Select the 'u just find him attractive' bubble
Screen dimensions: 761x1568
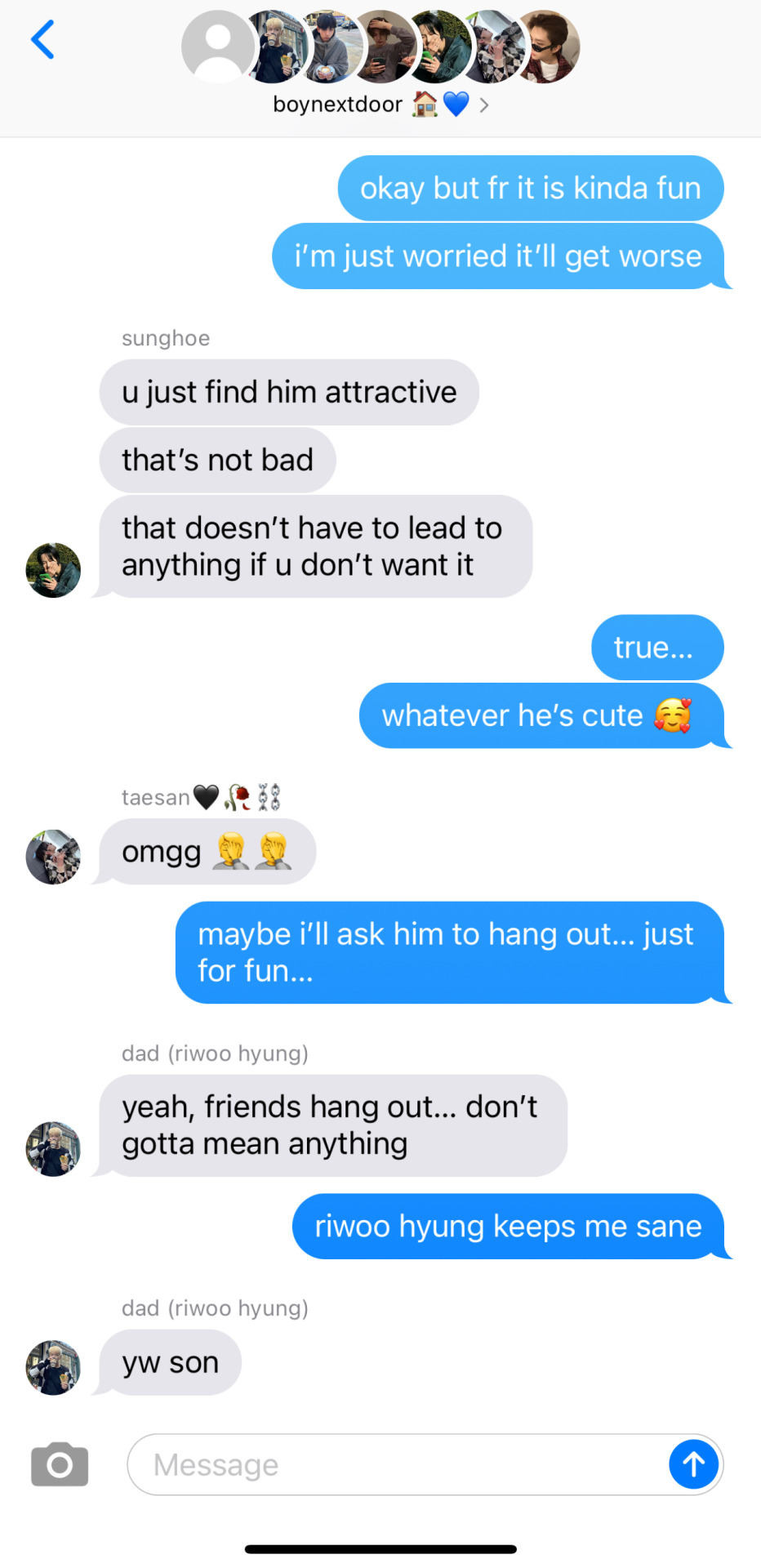[289, 392]
